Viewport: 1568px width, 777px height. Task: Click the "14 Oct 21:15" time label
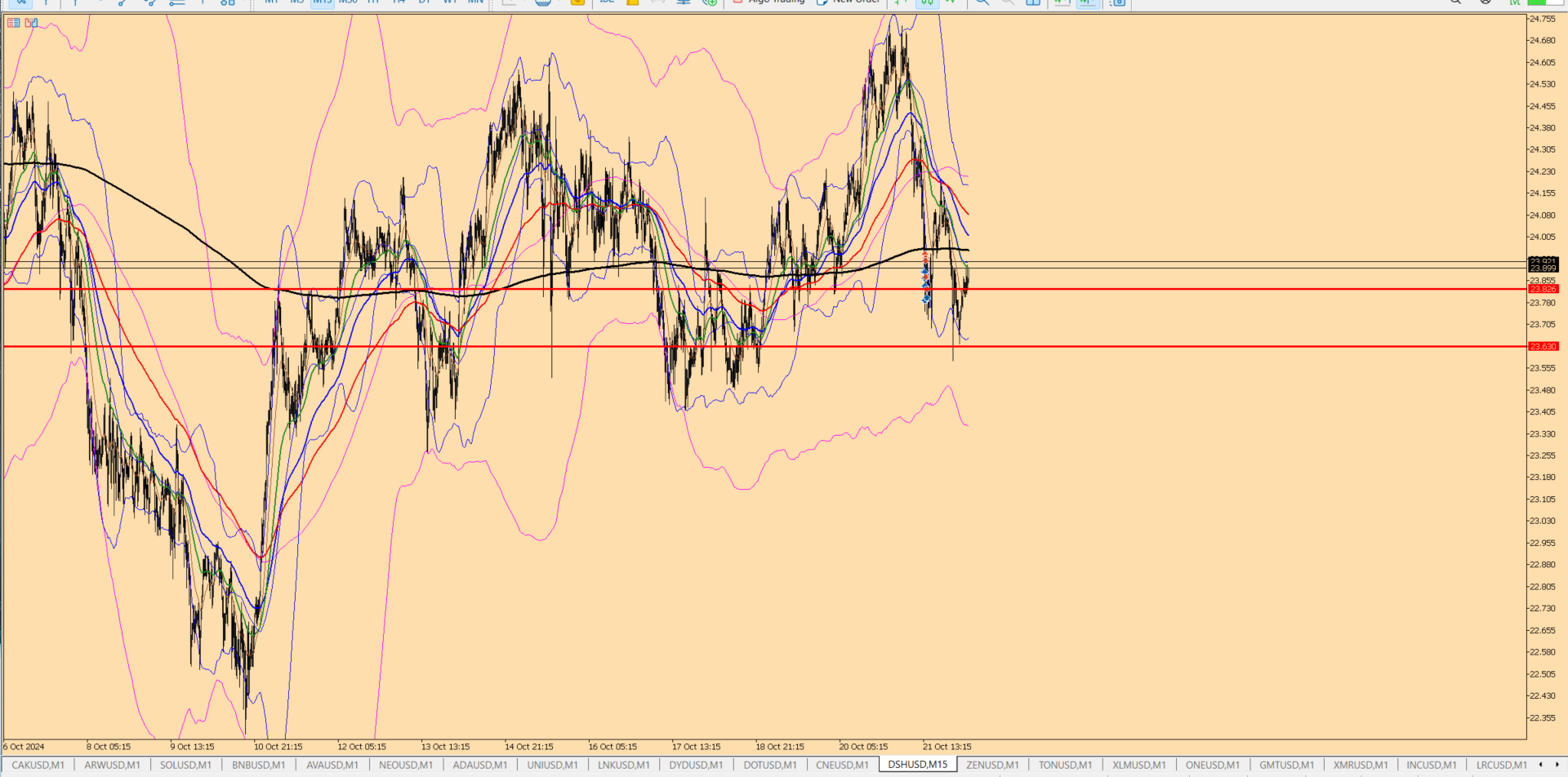529,747
